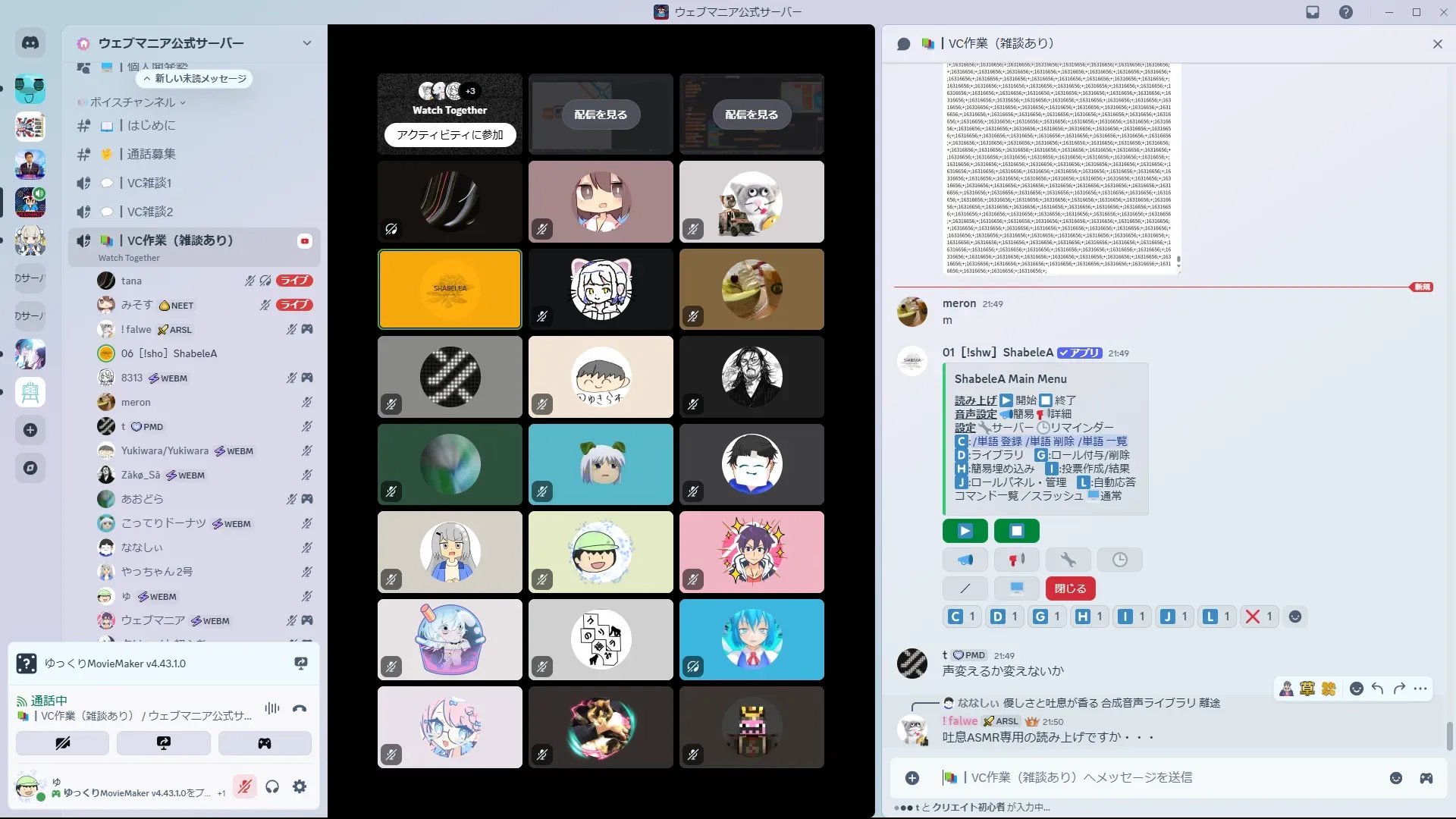
Task: Disconnect from voice call icon
Action: [300, 708]
